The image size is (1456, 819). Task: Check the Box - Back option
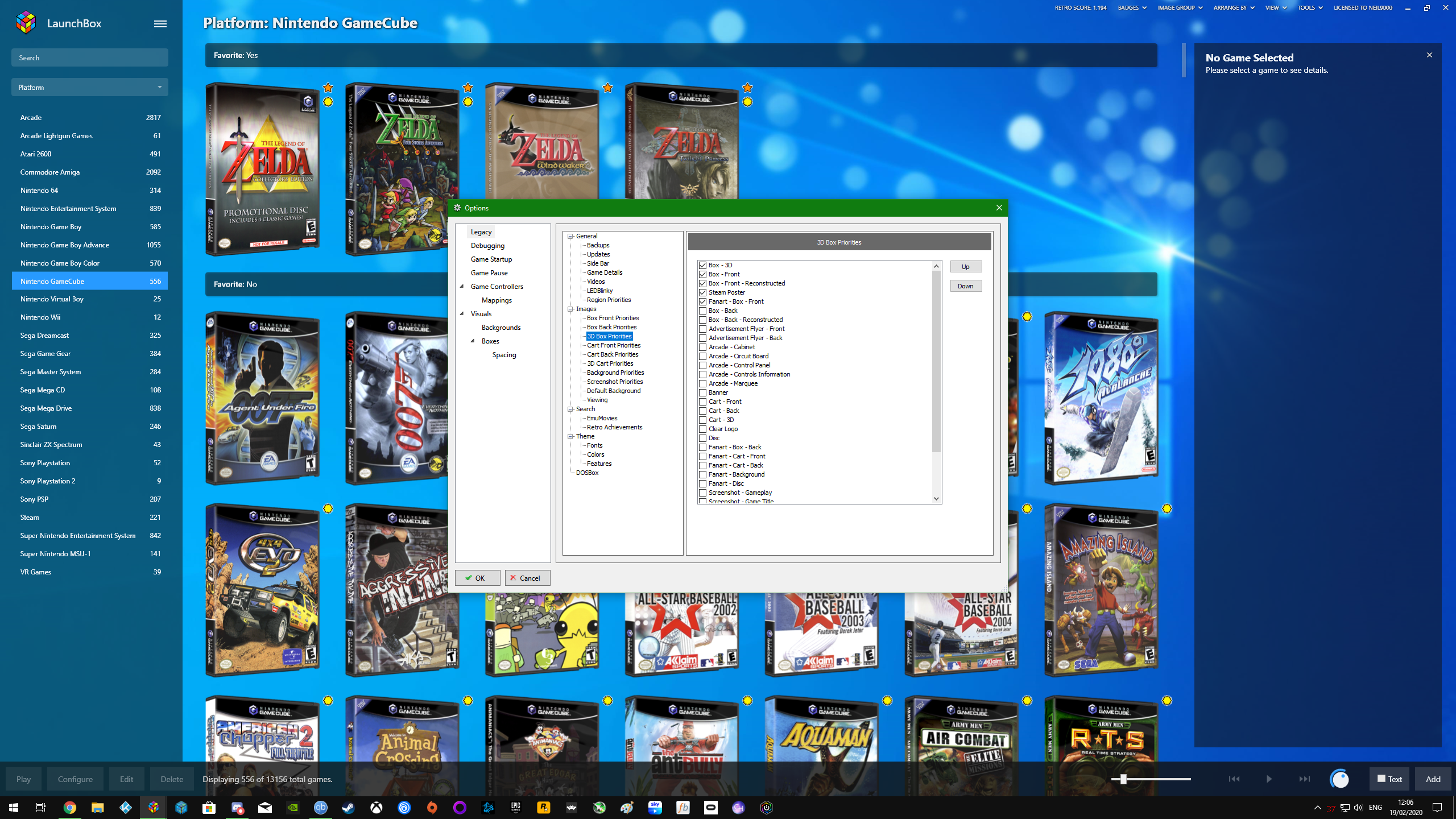(x=703, y=311)
